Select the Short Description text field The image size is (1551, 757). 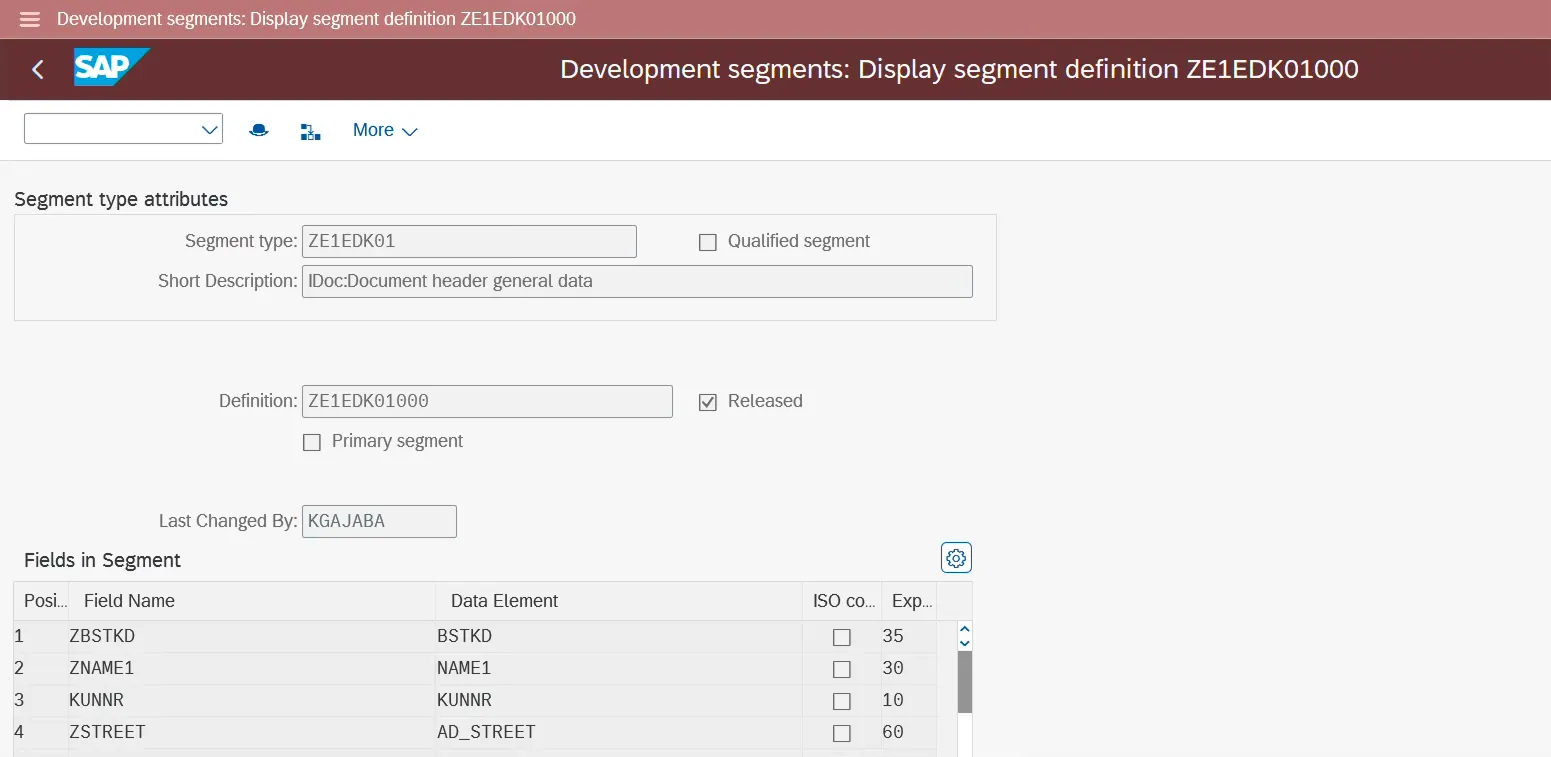click(637, 281)
